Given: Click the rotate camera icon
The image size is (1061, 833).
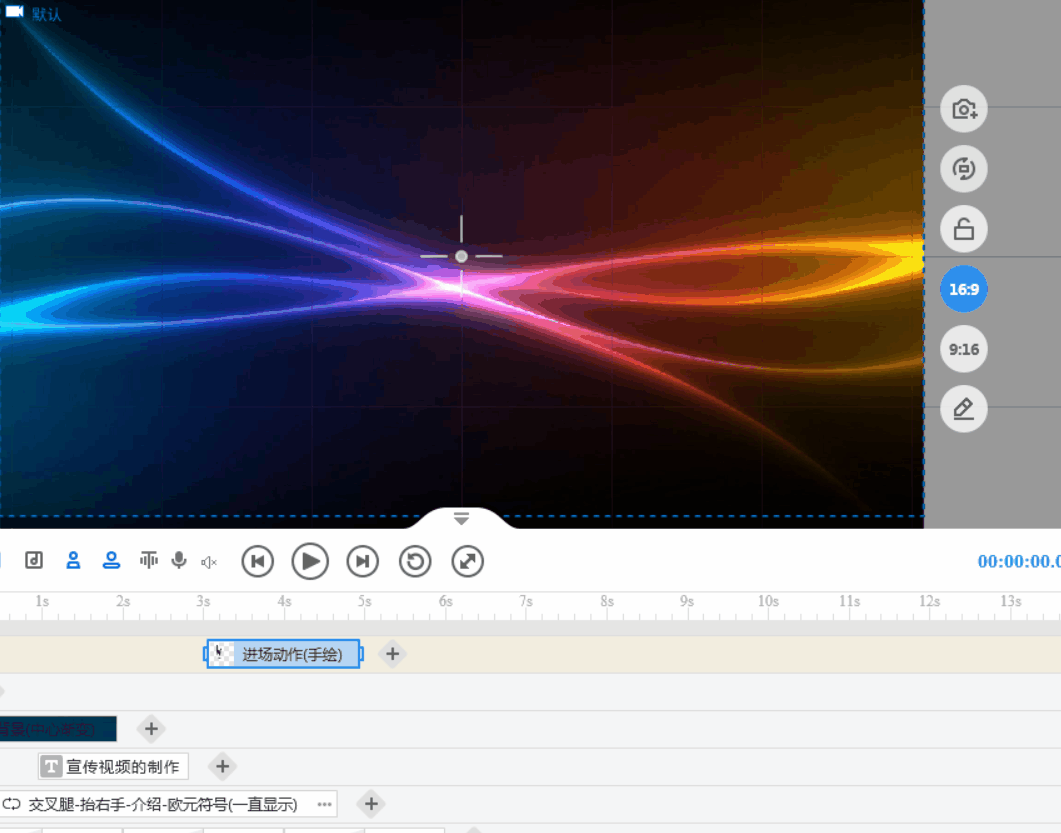Looking at the screenshot, I should [x=964, y=168].
